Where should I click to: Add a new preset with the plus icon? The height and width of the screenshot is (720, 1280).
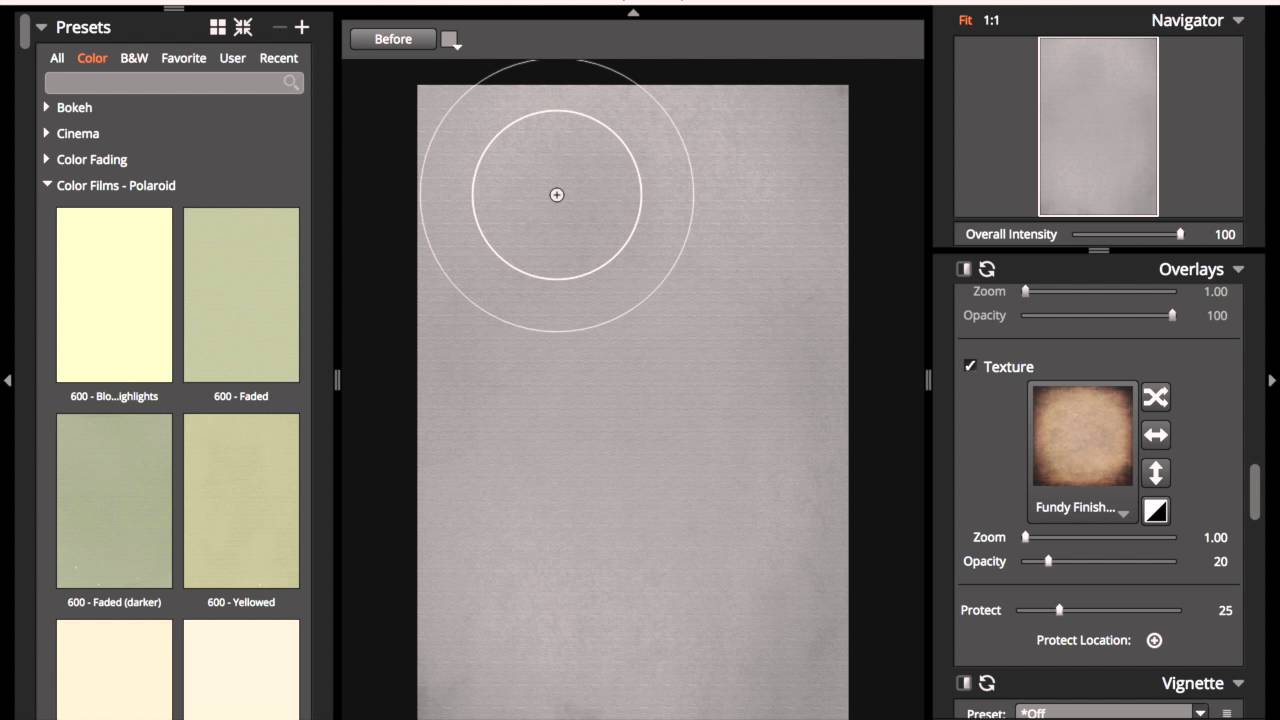pyautogui.click(x=302, y=27)
